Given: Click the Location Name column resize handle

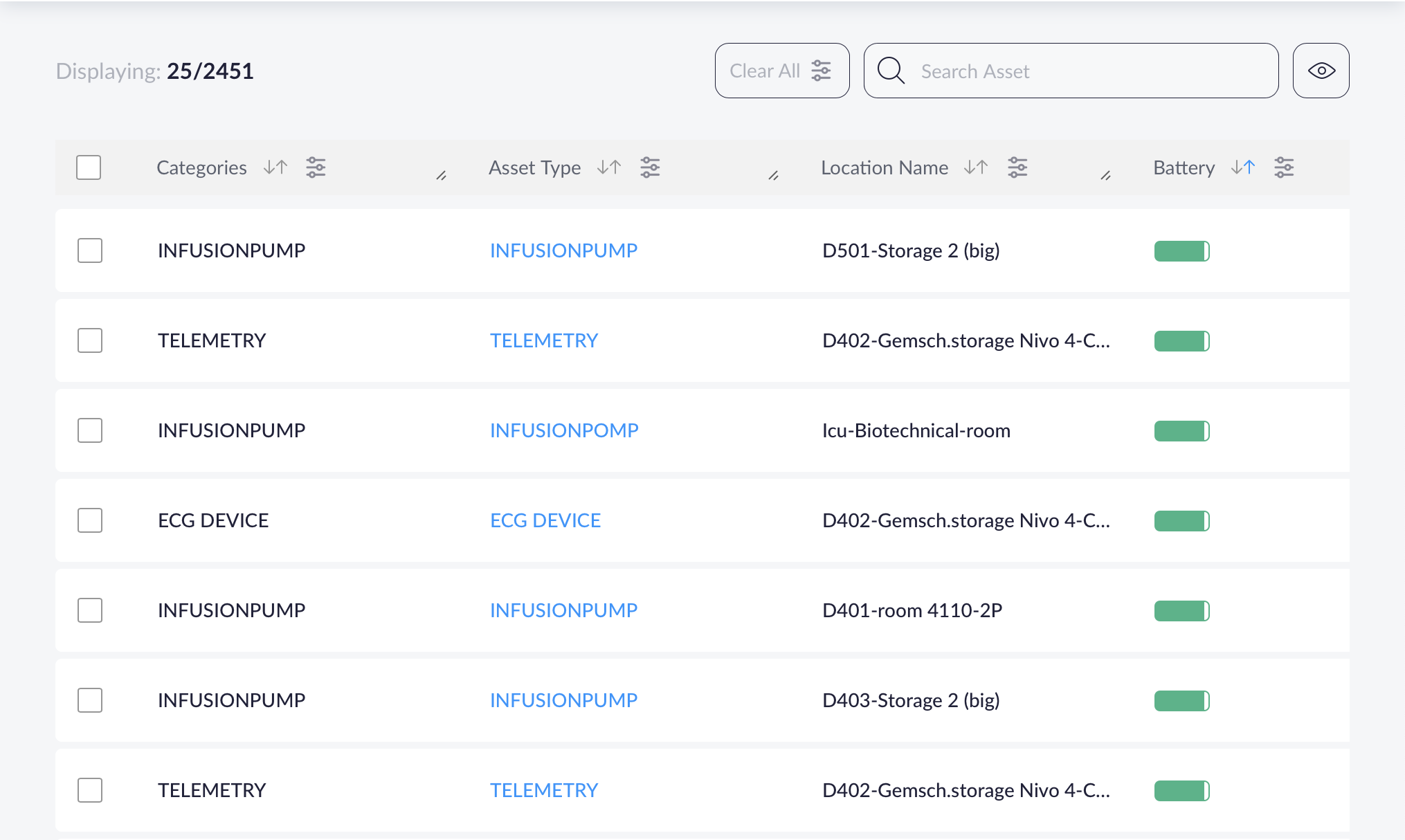Looking at the screenshot, I should 1105,176.
